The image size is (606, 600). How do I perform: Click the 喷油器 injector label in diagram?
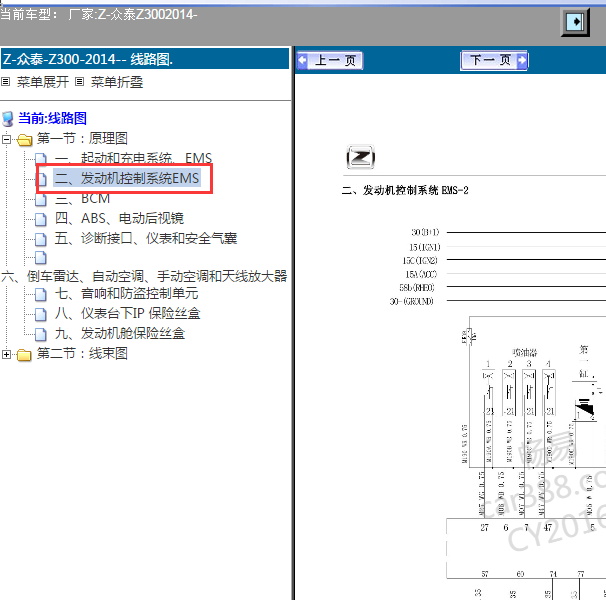pos(525,352)
